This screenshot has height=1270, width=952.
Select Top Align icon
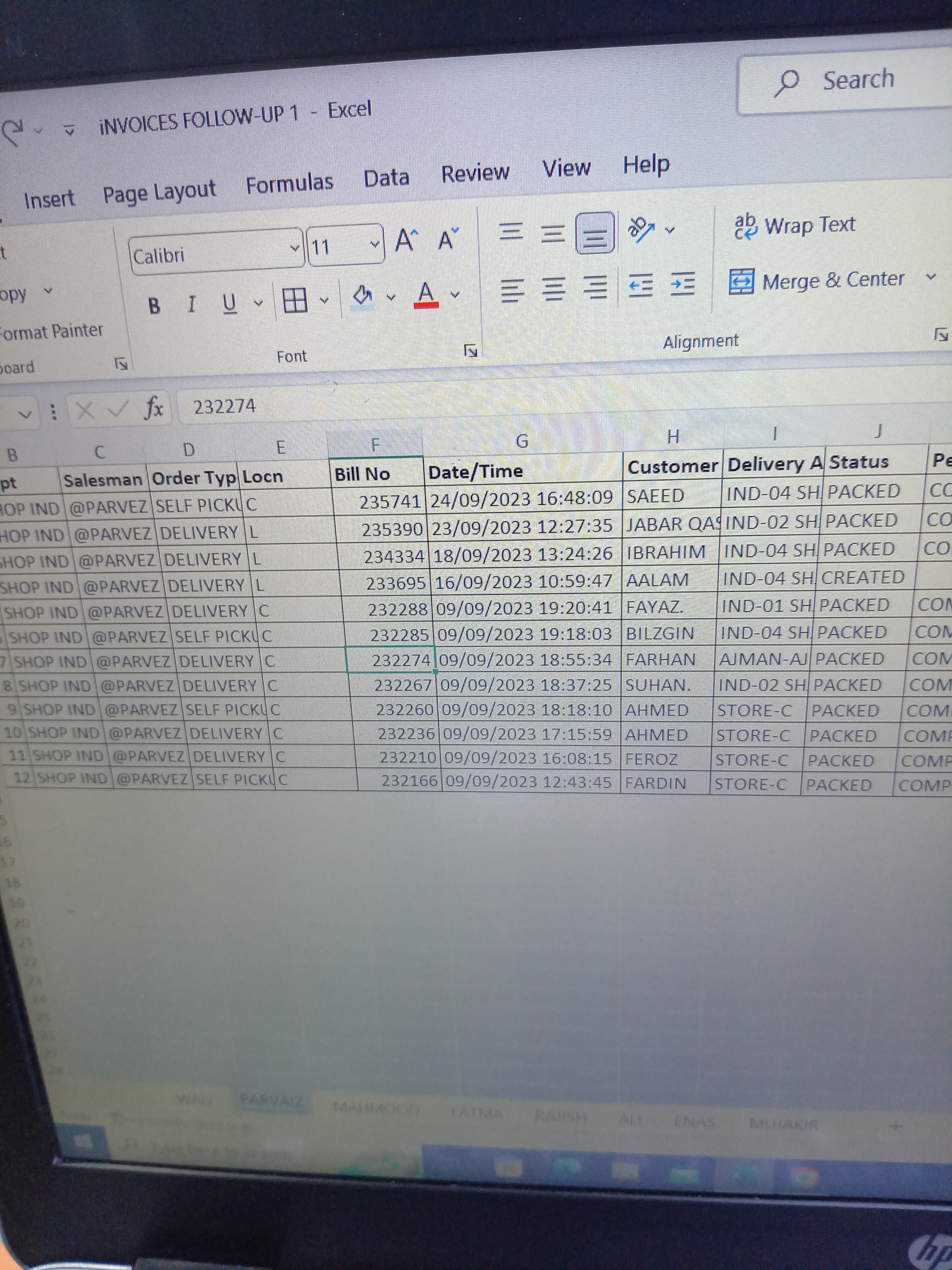tap(511, 232)
